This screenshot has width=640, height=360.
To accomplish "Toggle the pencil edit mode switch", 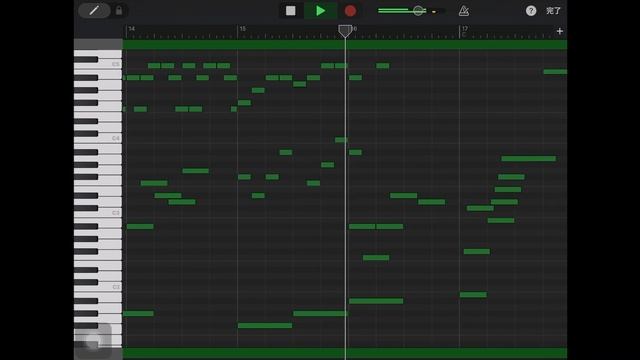I will (x=94, y=11).
